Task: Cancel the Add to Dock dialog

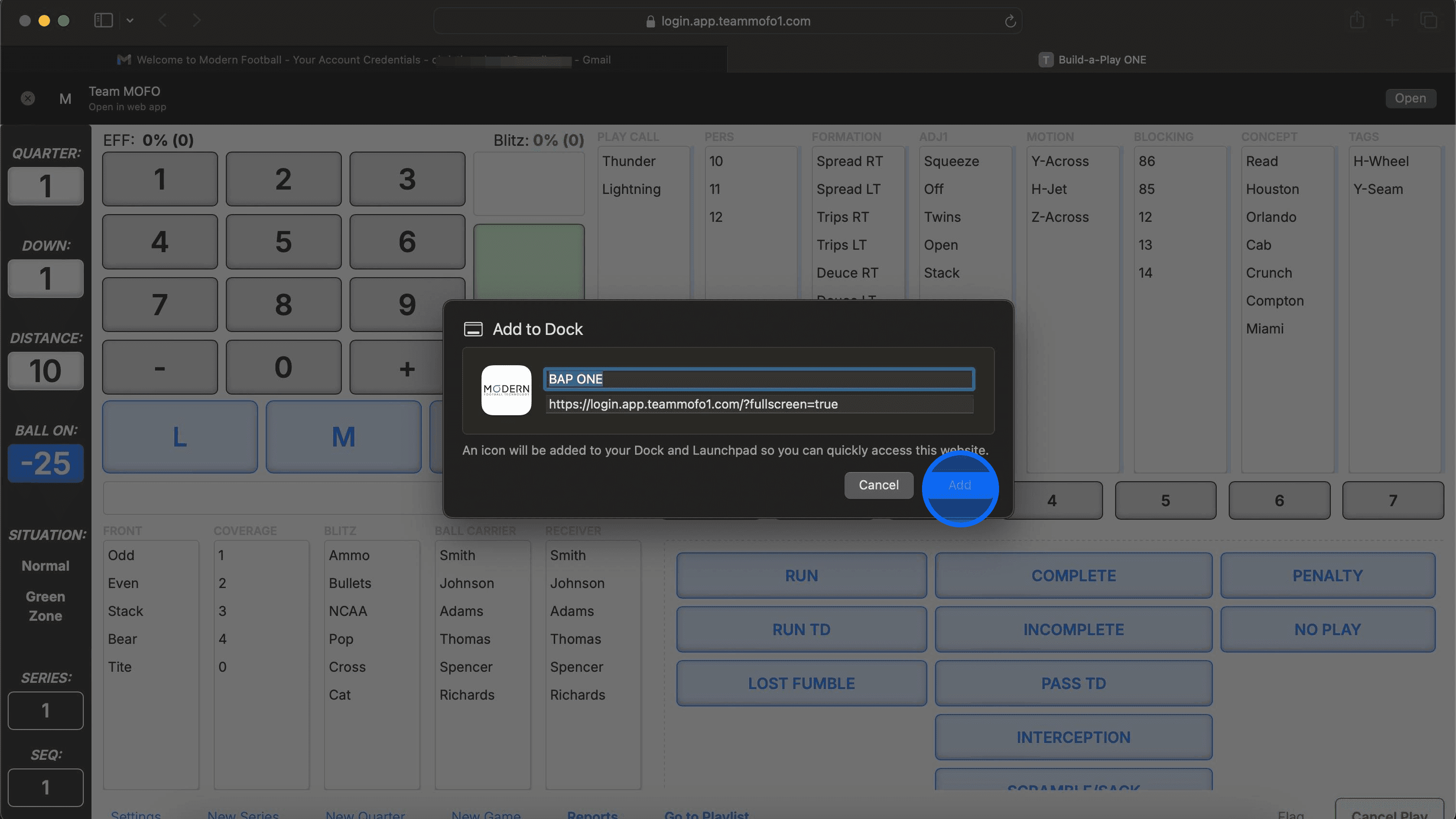Action: [878, 485]
